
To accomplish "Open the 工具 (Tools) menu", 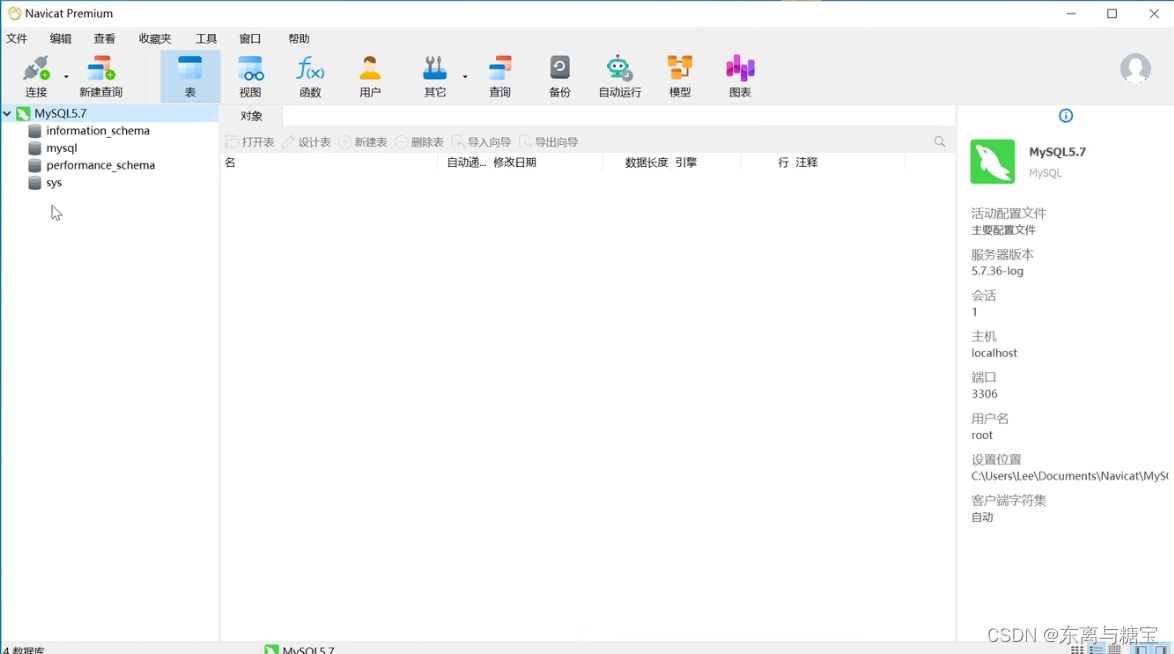I will coord(206,38).
